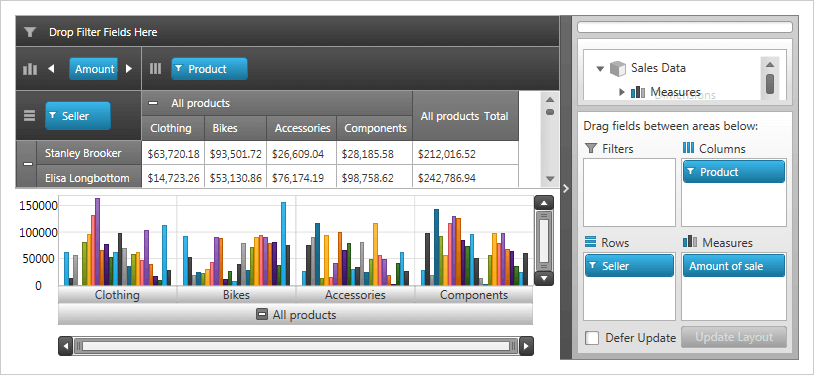Click the cell with $26,609.04

coord(302,154)
